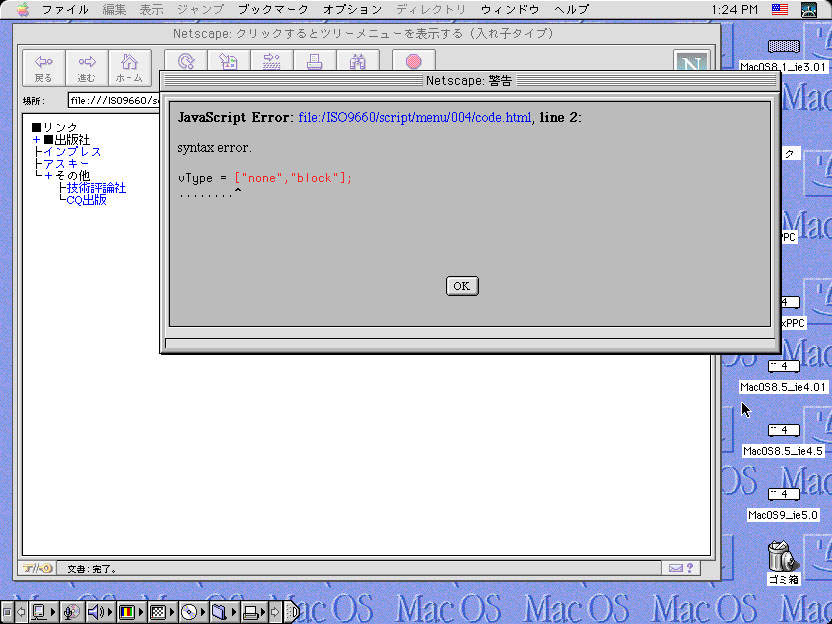The height and width of the screenshot is (624, 832).
Task: Expand the + next to 出版社
Action: point(36,140)
